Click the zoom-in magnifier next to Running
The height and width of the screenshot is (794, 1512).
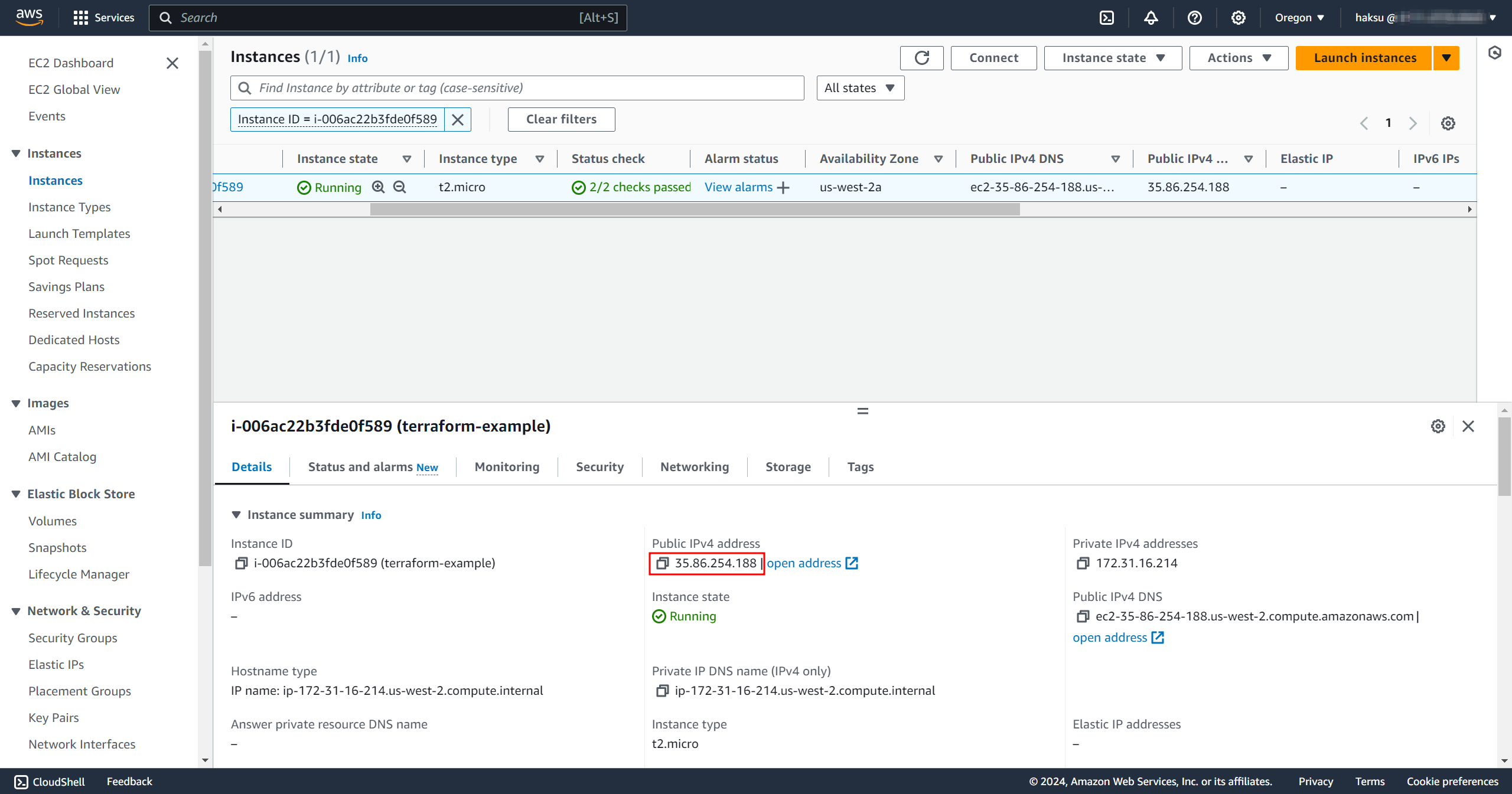(x=378, y=187)
